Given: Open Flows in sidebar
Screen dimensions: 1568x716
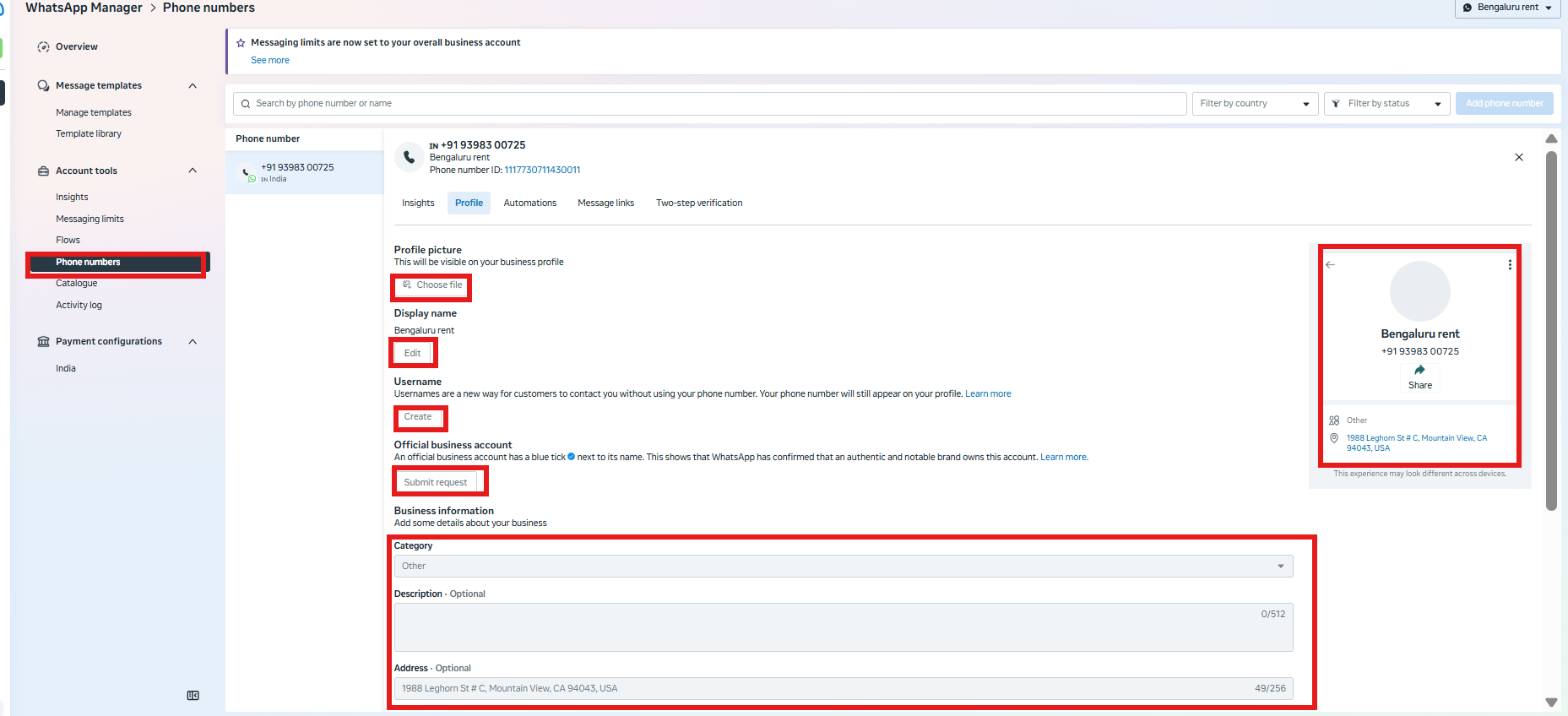Looking at the screenshot, I should point(68,241).
